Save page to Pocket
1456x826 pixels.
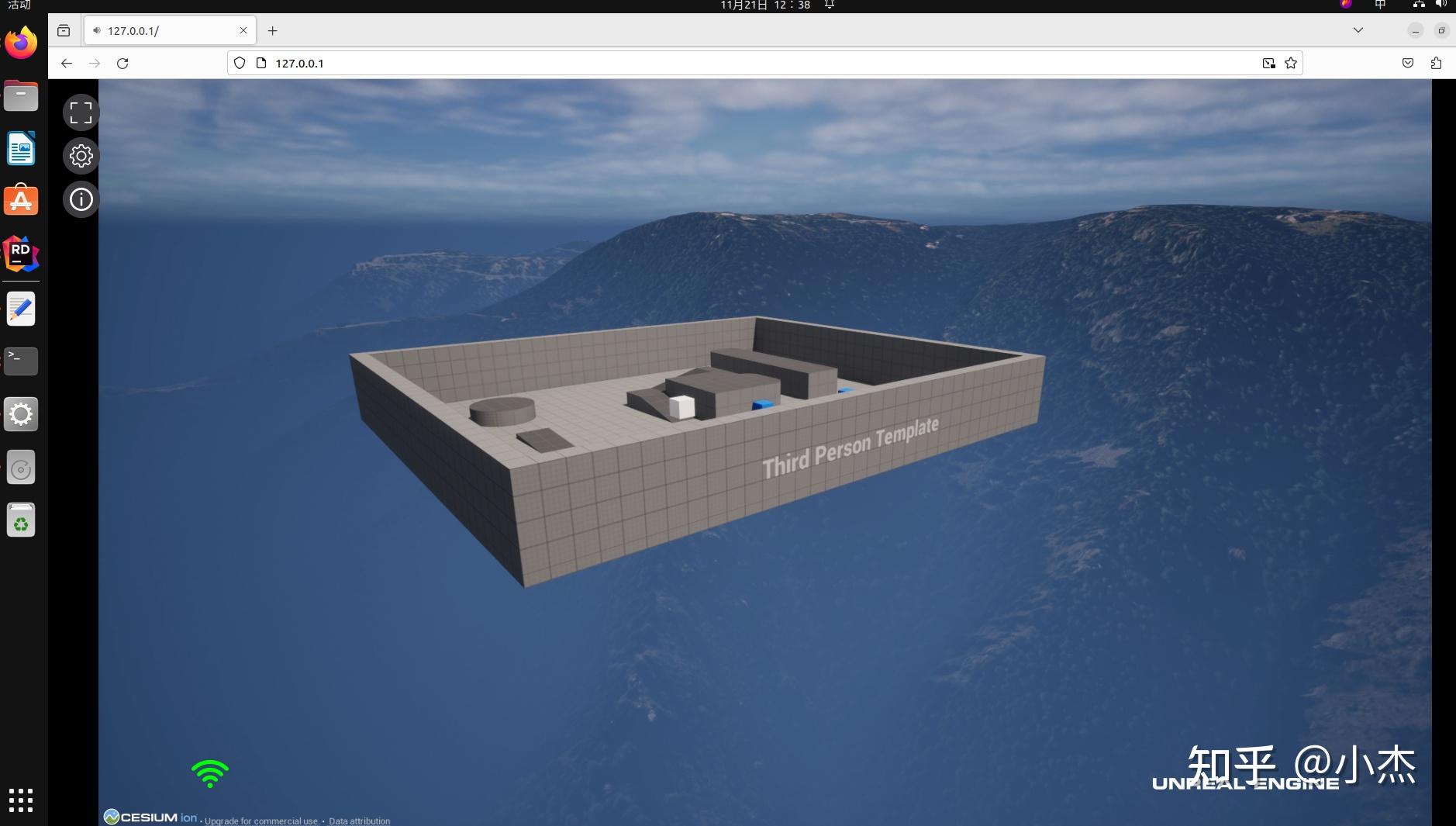click(x=1409, y=63)
